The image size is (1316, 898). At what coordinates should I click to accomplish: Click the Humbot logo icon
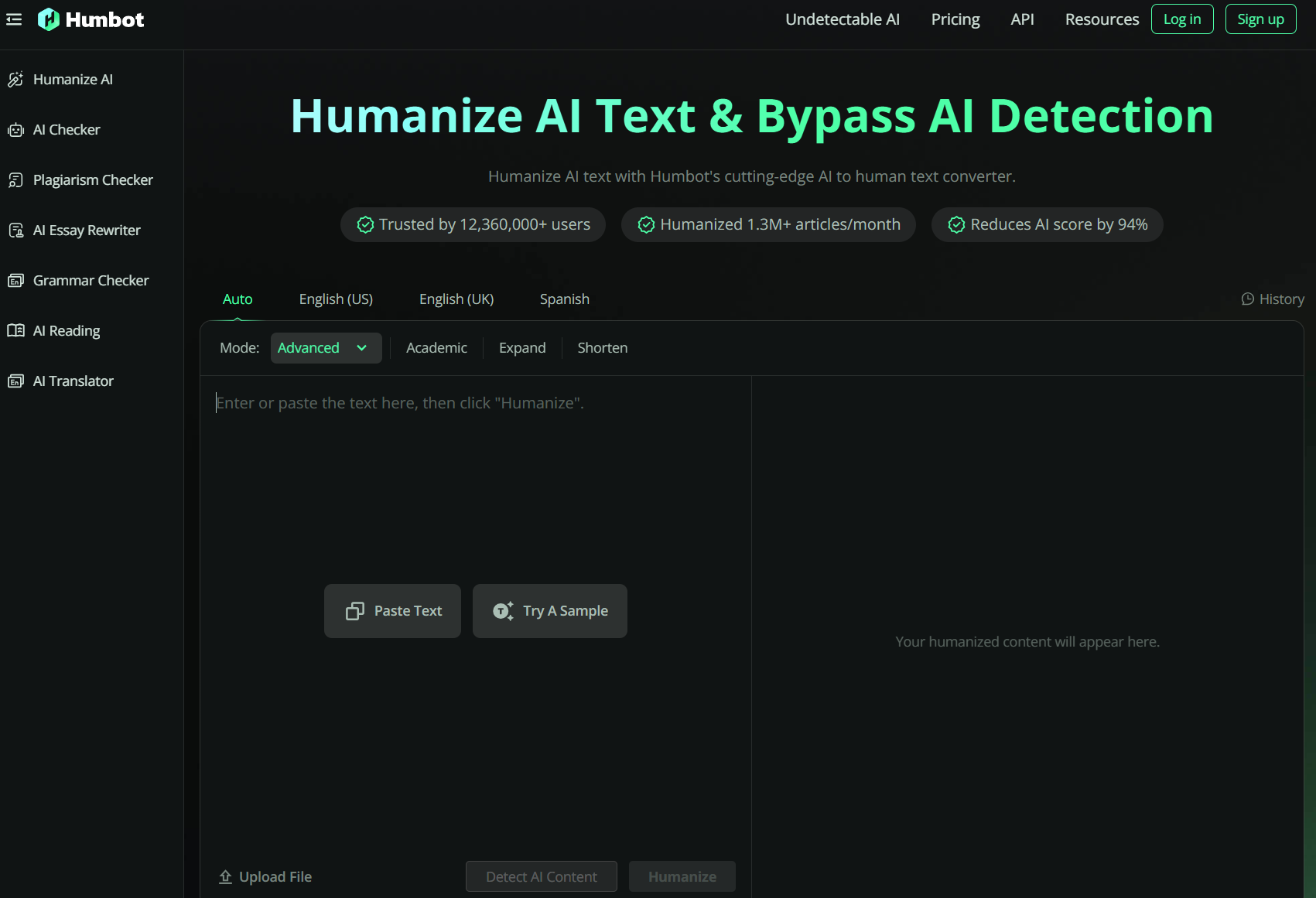49,19
